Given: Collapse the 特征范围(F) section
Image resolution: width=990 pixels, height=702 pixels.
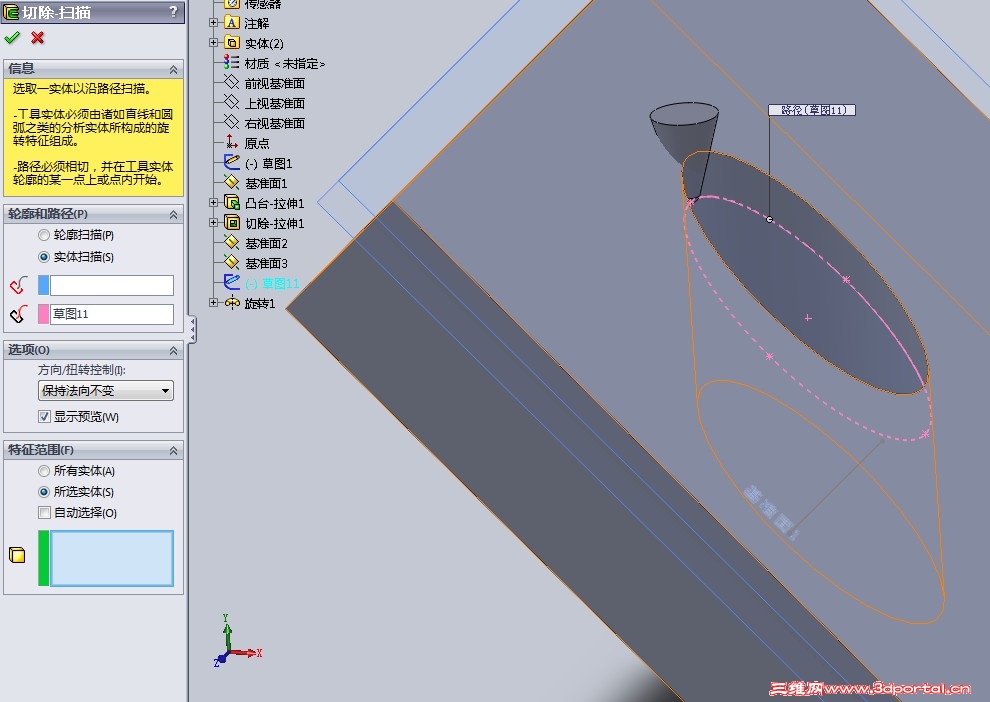Looking at the screenshot, I should click(173, 450).
